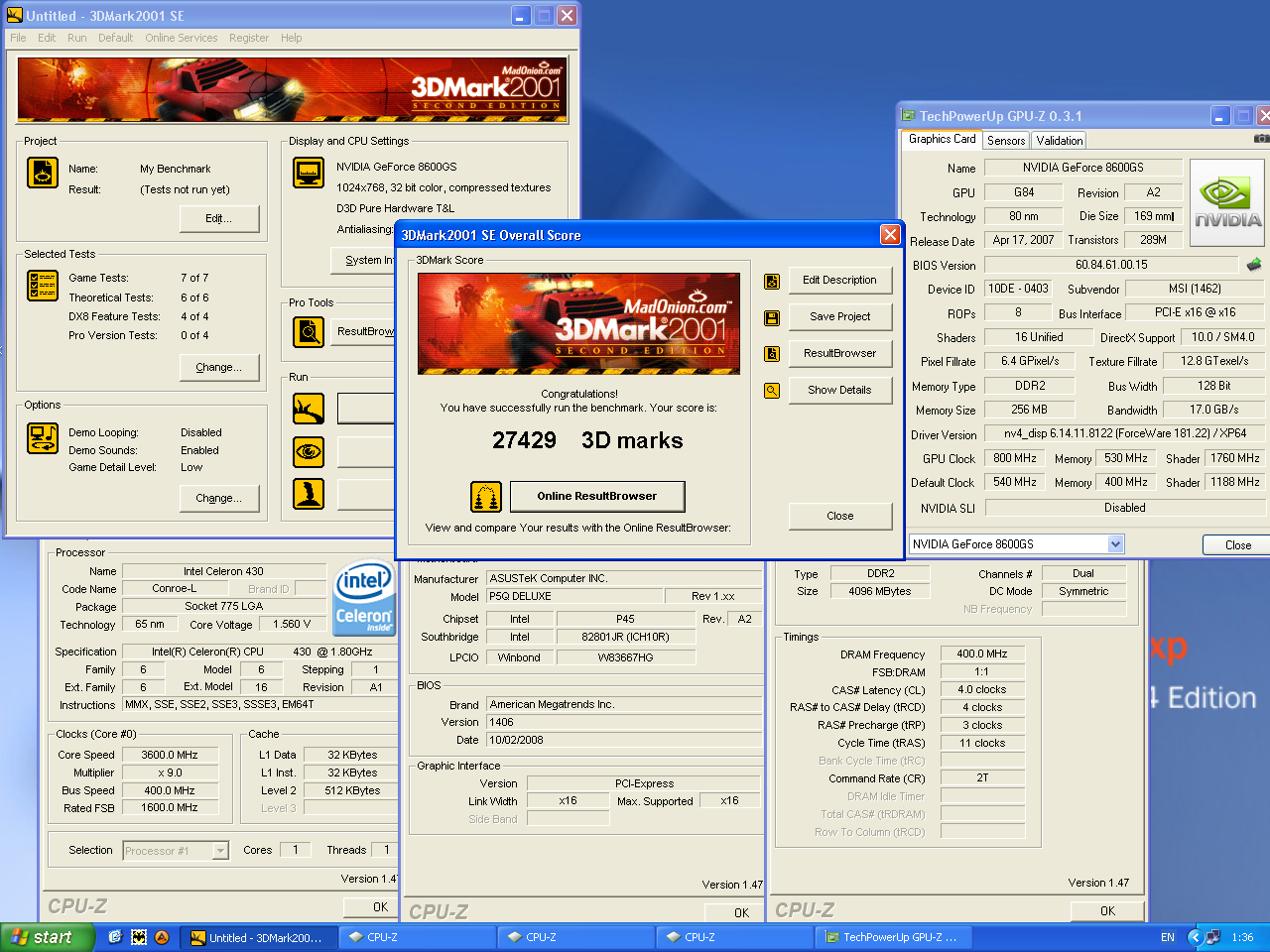This screenshot has width=1270, height=952.
Task: Click the GPU-Z BIOS save chip icon
Action: 1254,265
